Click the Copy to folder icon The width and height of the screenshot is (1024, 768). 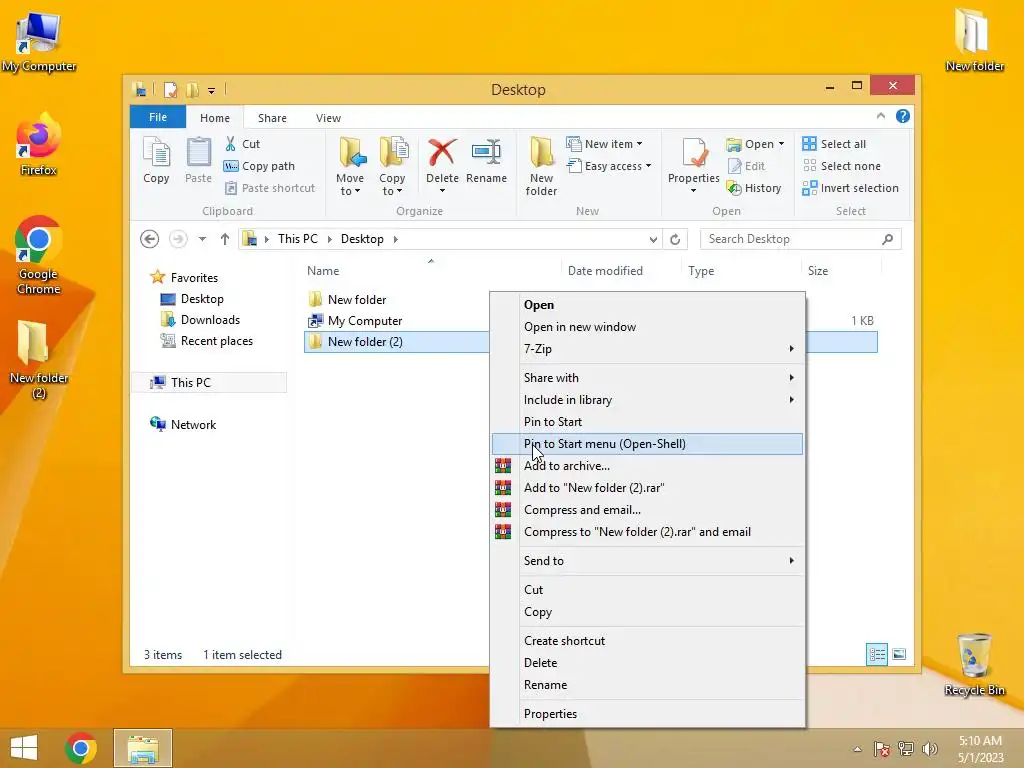click(x=393, y=153)
